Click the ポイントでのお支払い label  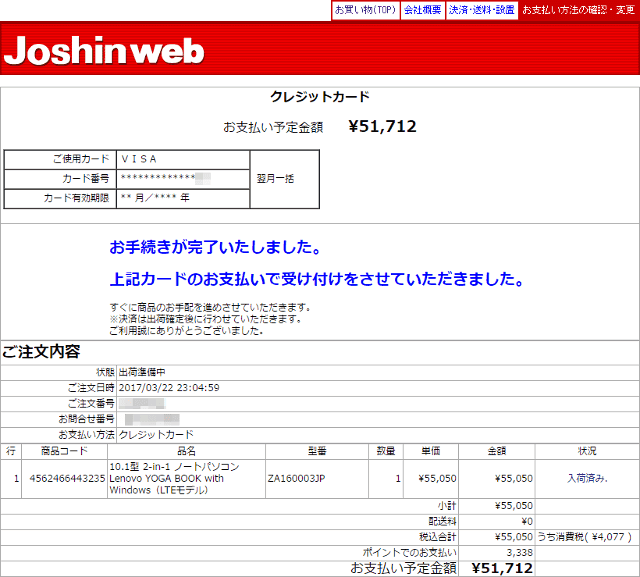click(x=410, y=553)
